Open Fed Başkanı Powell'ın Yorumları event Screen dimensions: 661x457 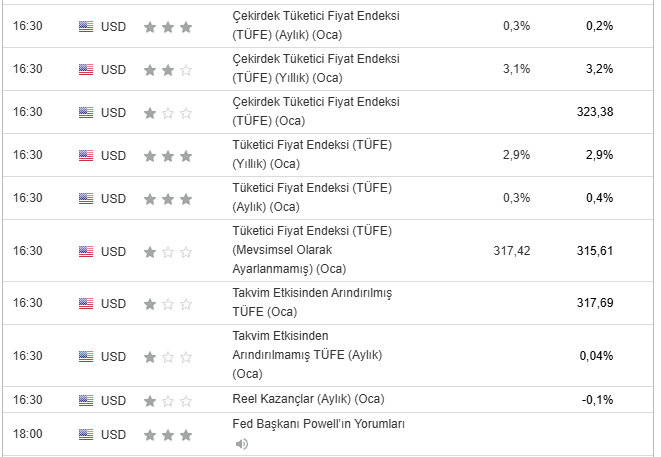[318, 424]
